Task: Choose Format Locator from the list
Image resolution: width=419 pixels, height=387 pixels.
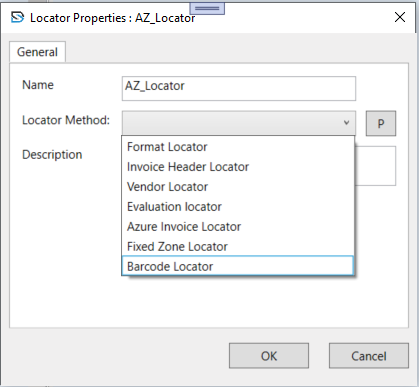Action: pos(238,147)
